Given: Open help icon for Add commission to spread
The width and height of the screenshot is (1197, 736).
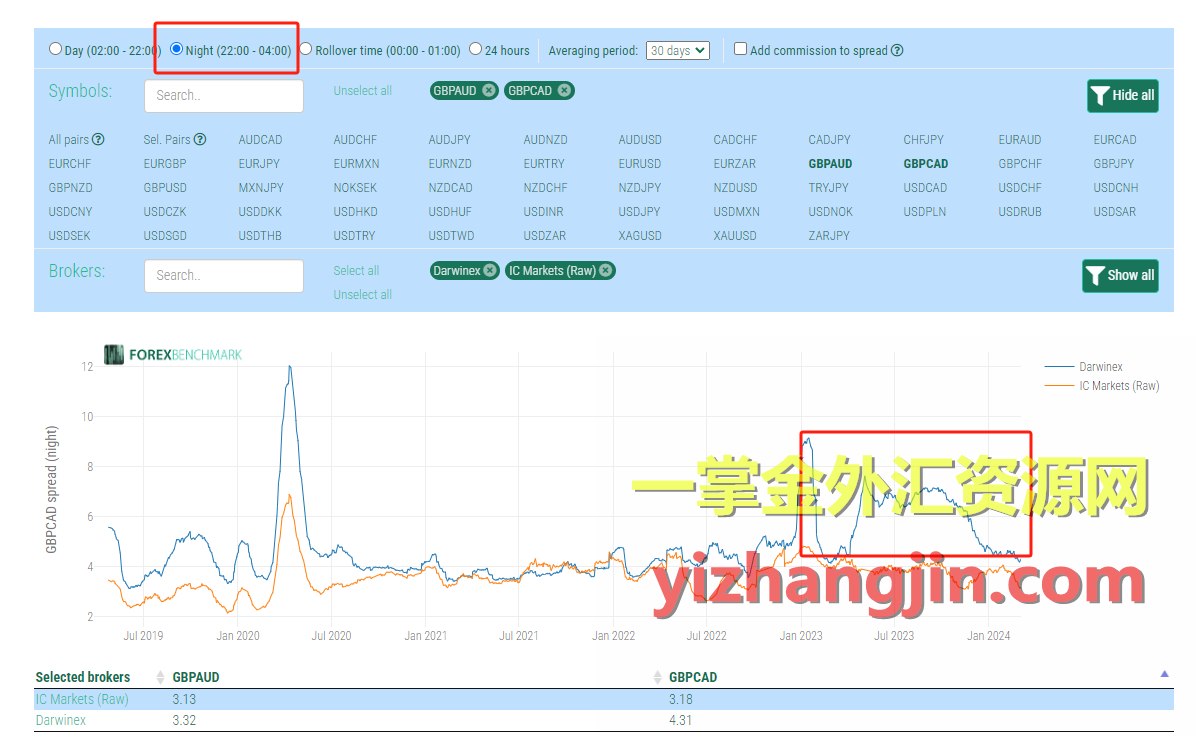Looking at the screenshot, I should (x=898, y=50).
